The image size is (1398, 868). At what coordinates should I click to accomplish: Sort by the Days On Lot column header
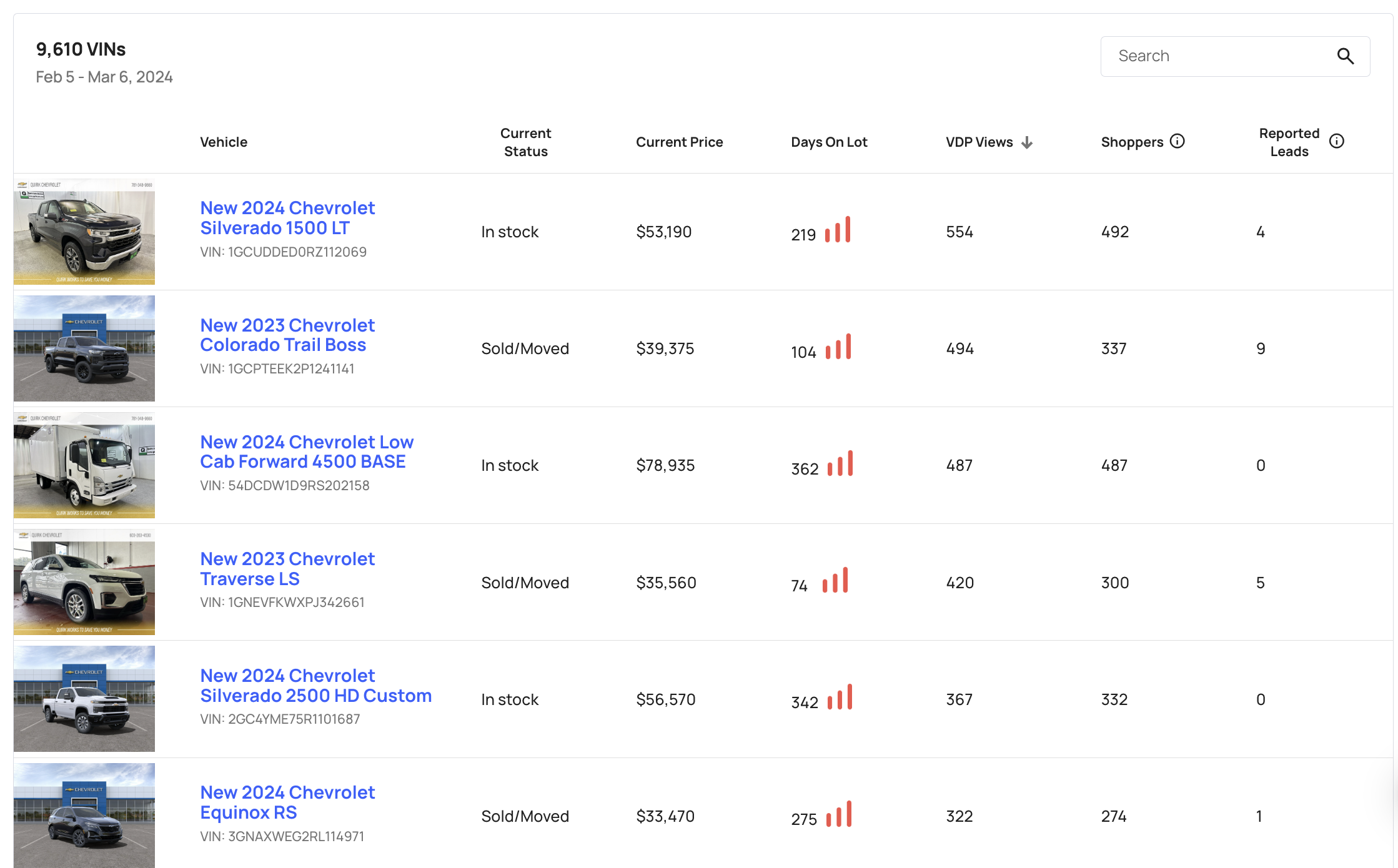[829, 142]
